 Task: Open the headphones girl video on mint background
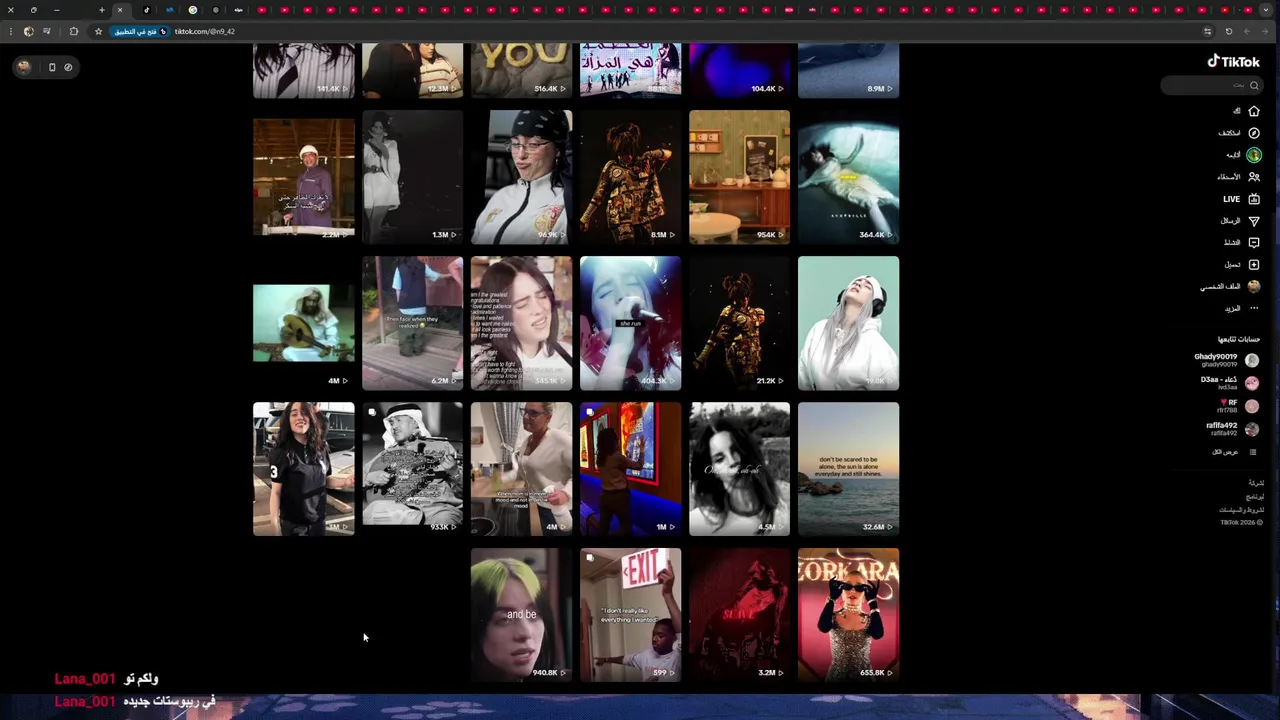tap(848, 323)
